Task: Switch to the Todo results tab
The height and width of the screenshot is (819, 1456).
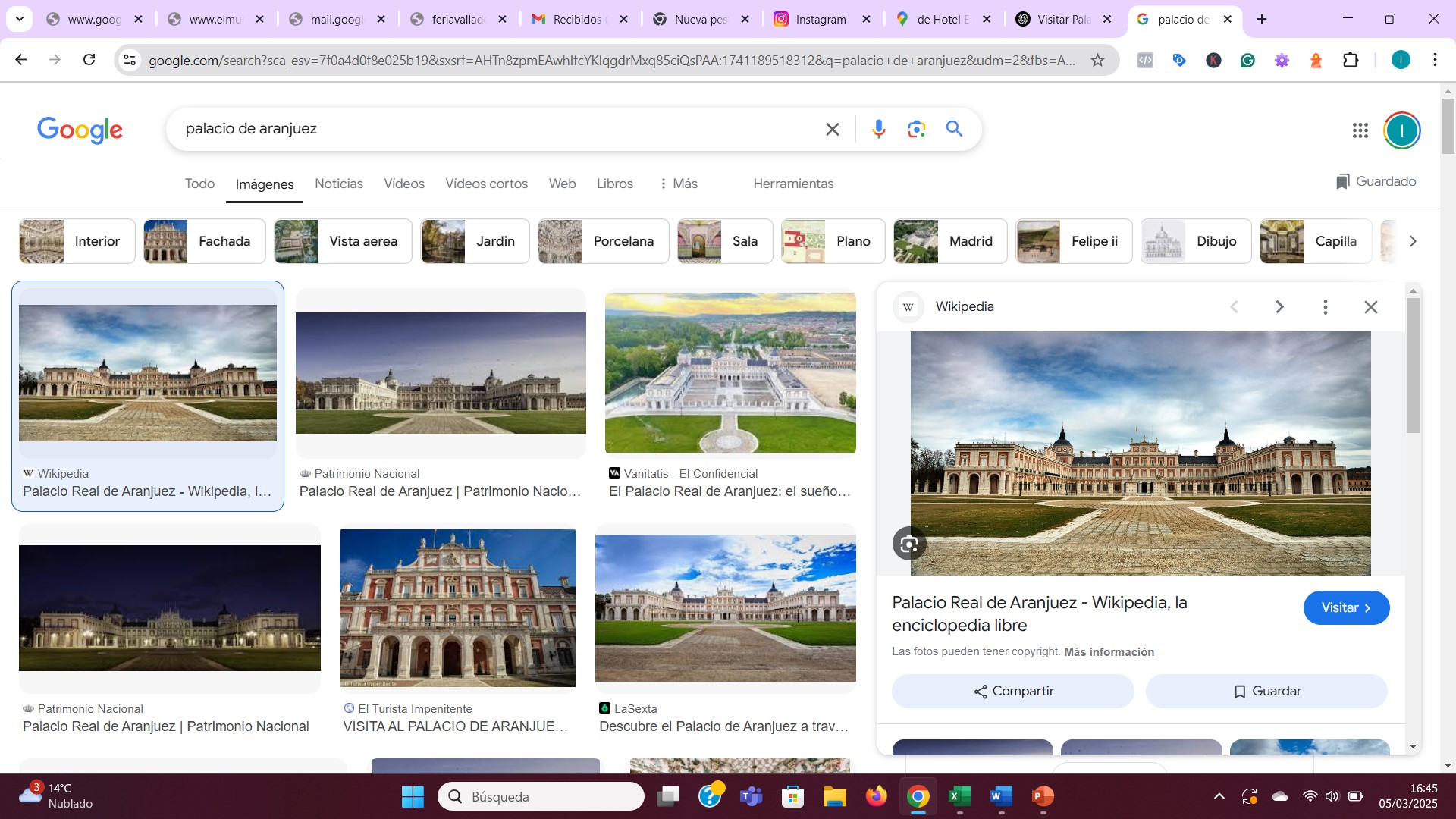Action: pyautogui.click(x=199, y=184)
